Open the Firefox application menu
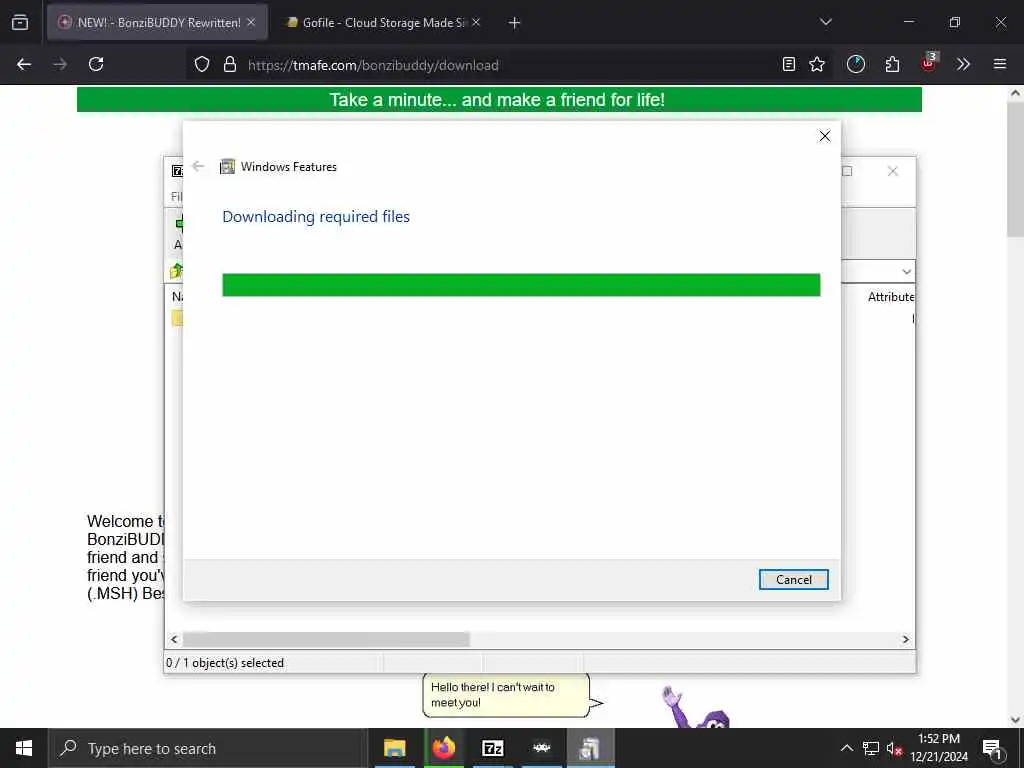Screen dimensions: 1024x768 coord(1000,64)
